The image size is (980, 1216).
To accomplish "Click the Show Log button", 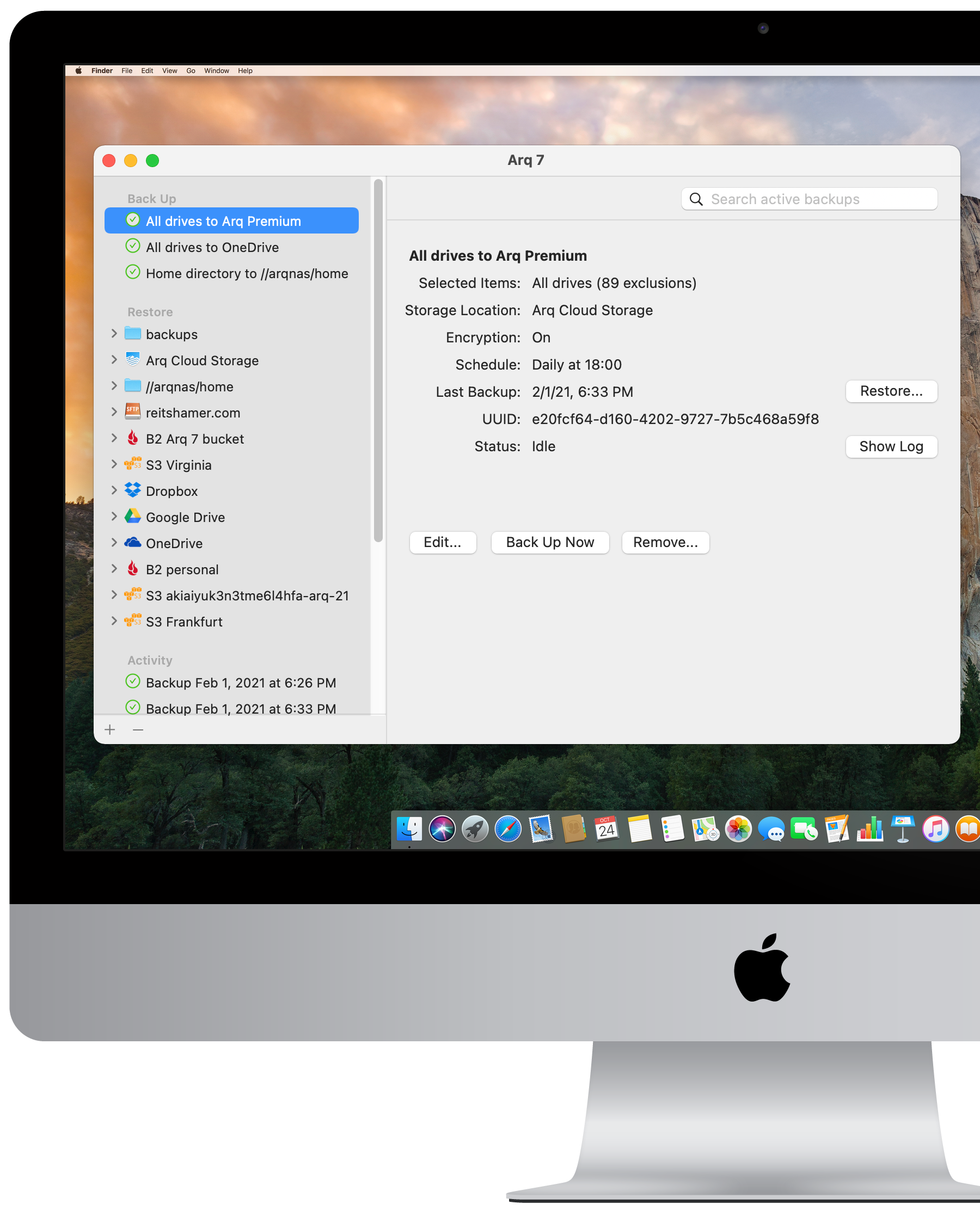I will [x=891, y=446].
